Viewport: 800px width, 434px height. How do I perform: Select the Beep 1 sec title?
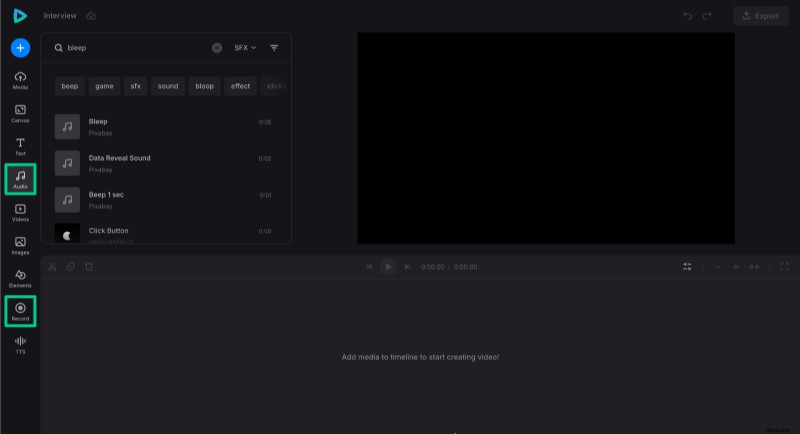click(x=106, y=195)
